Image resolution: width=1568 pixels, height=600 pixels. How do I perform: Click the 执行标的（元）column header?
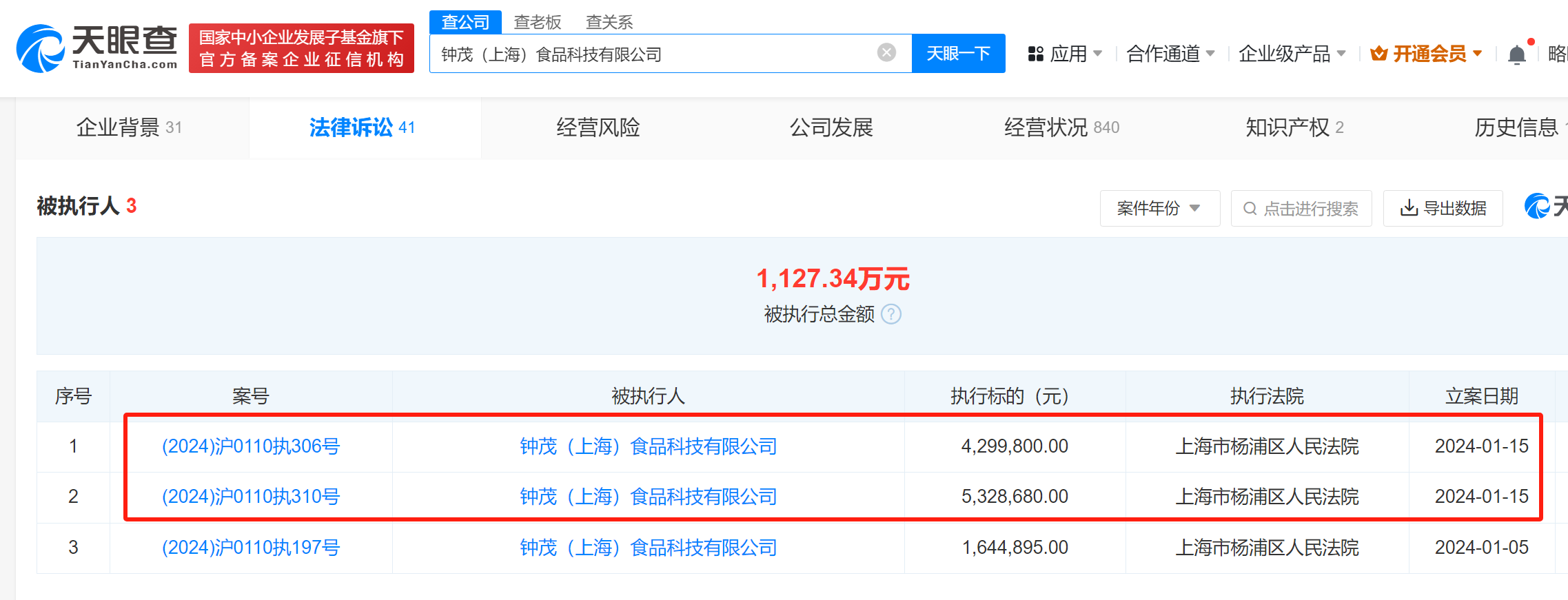click(1015, 396)
